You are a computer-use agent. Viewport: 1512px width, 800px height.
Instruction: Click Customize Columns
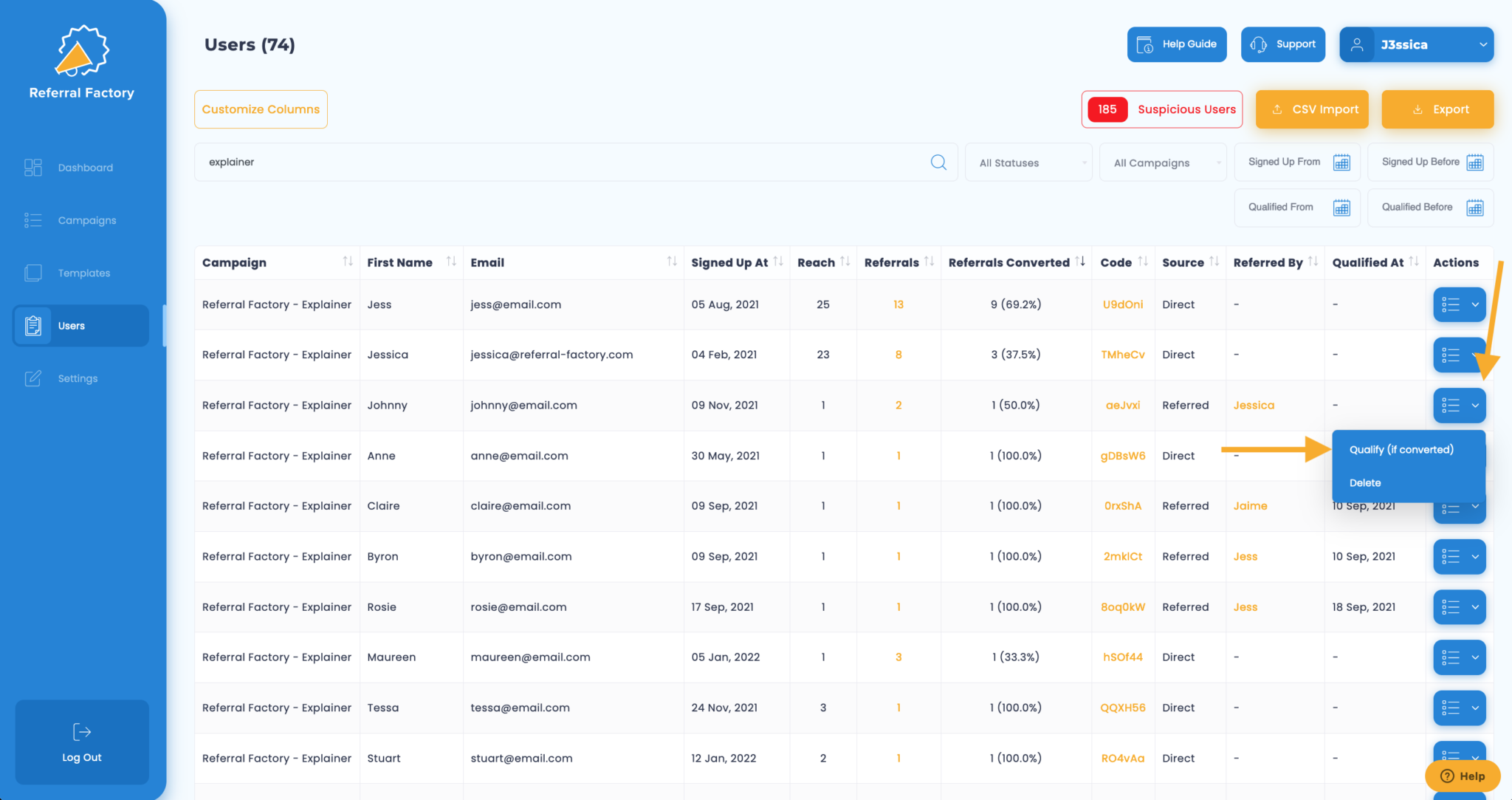pyautogui.click(x=261, y=109)
